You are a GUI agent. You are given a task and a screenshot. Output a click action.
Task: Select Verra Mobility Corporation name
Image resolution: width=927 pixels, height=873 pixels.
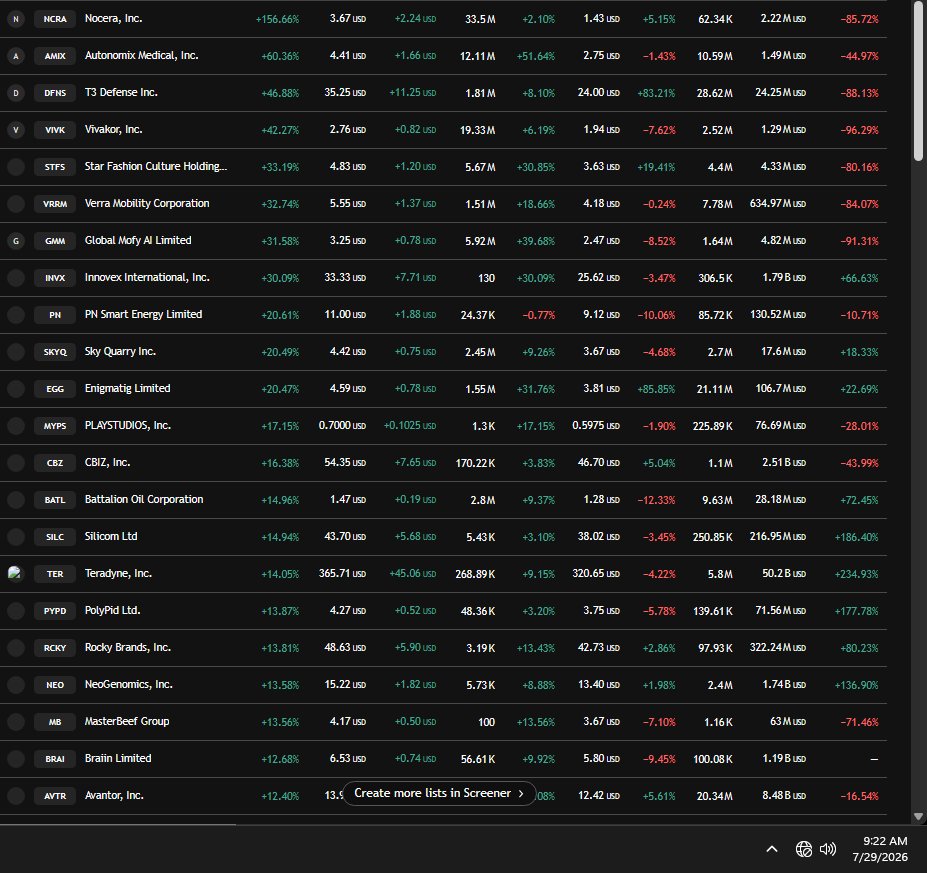(x=147, y=203)
